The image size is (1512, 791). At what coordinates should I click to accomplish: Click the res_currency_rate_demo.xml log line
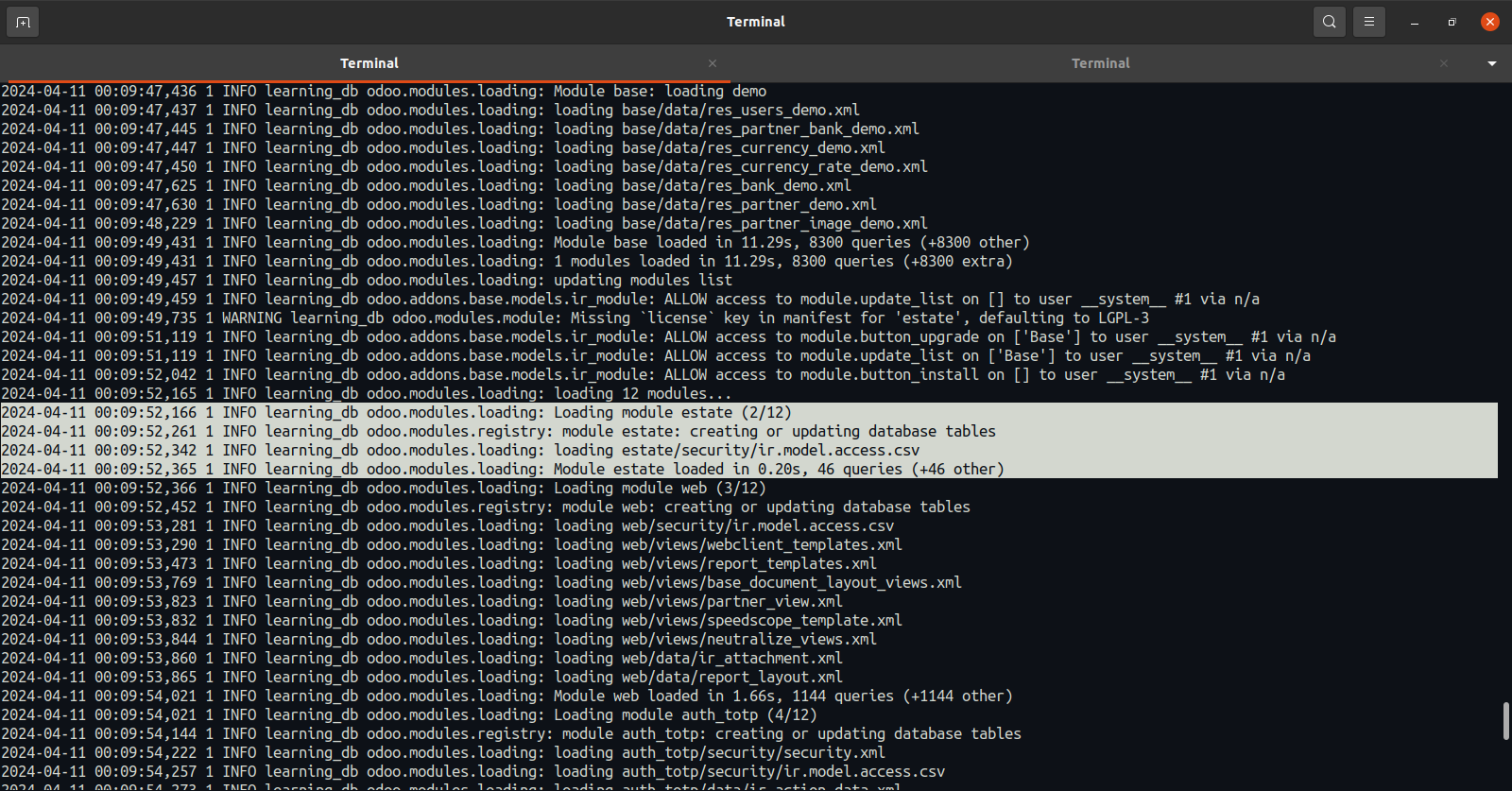point(464,167)
